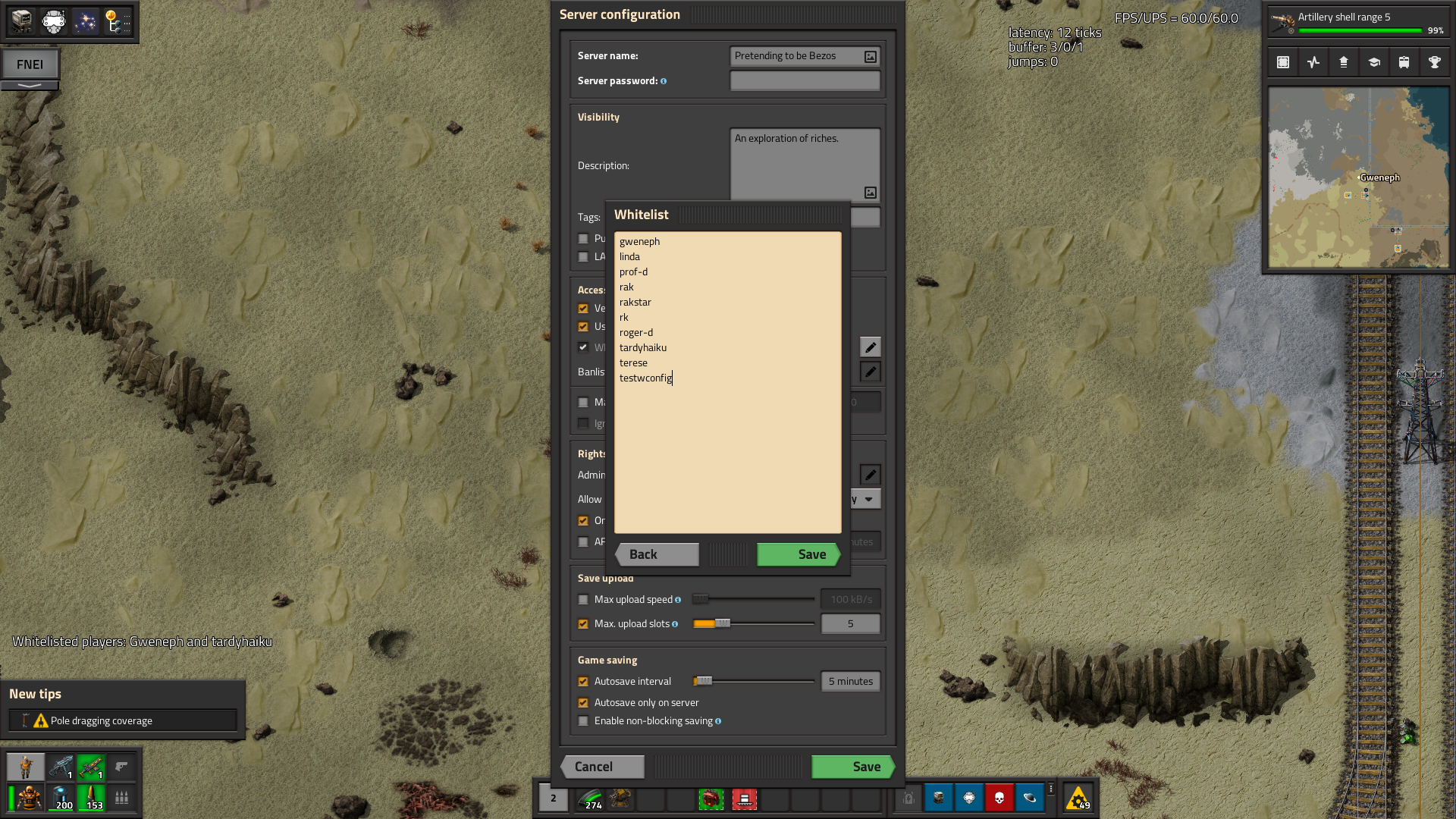Toggle the Autosave interval checkbox
Viewport: 1456px width, 819px height.
pyautogui.click(x=583, y=681)
